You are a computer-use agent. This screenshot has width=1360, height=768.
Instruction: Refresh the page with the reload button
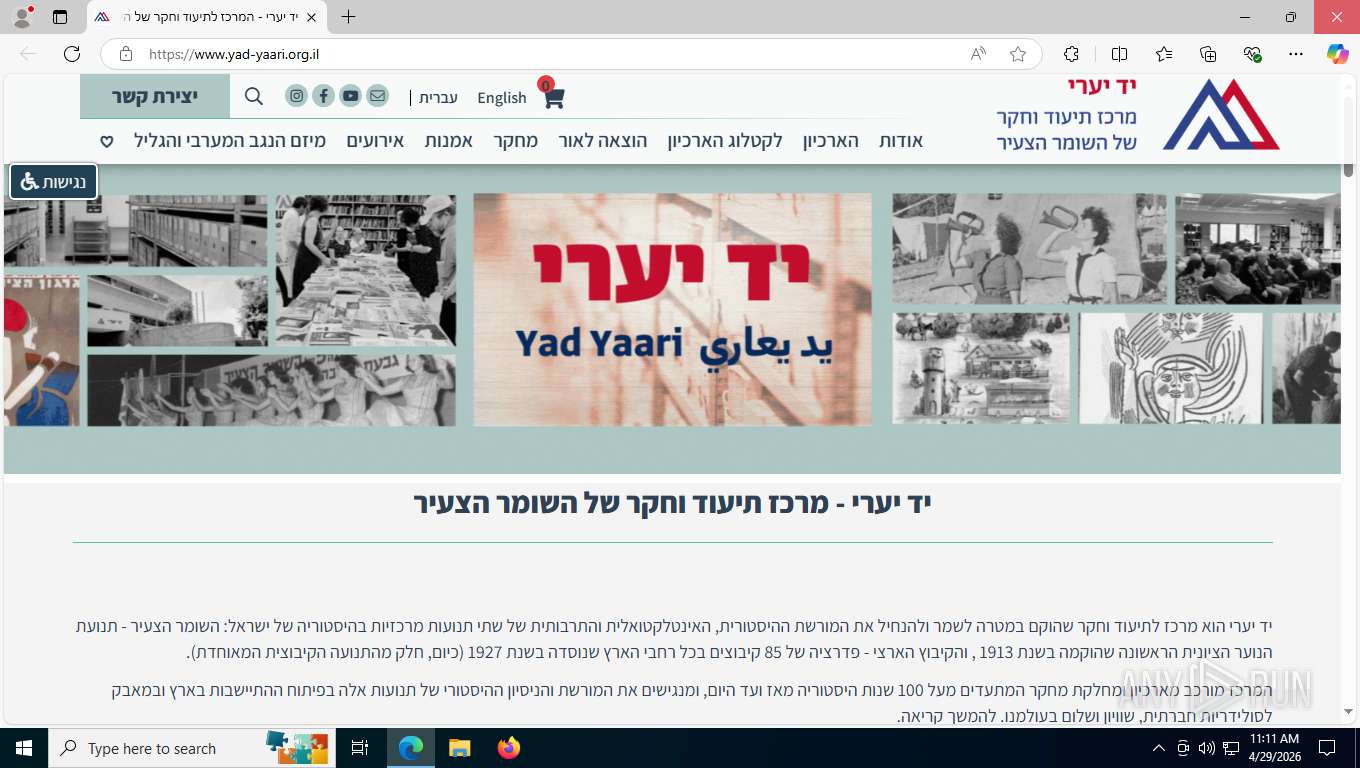[x=72, y=54]
